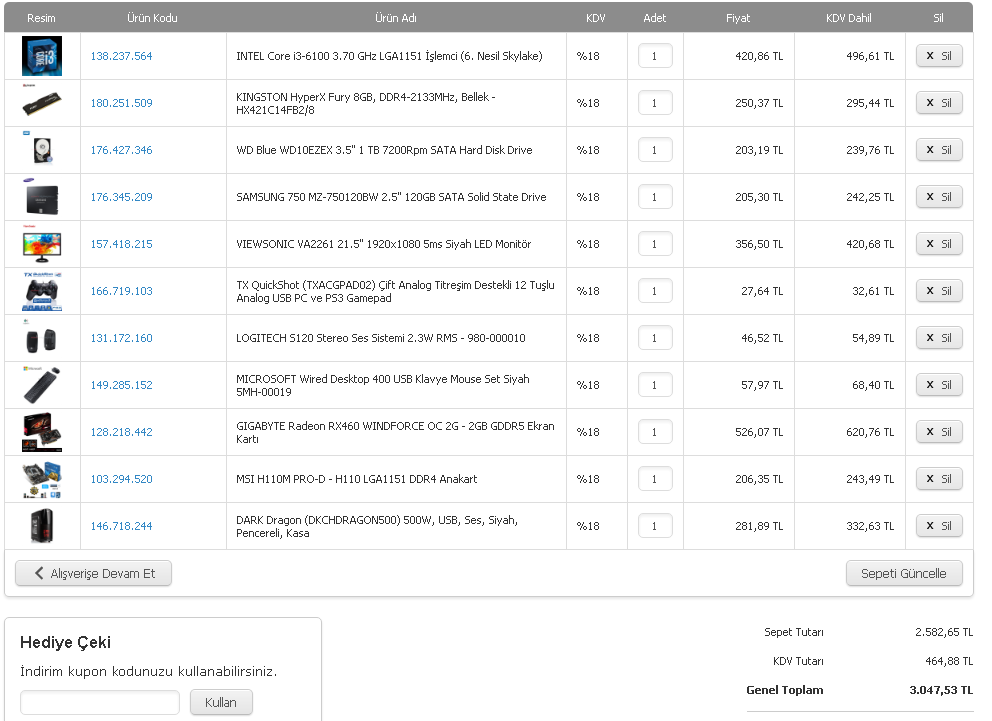Remove the Microsoft Wired Desktop 400 with Sil
Screen dimensions: 992x721
click(x=939, y=385)
